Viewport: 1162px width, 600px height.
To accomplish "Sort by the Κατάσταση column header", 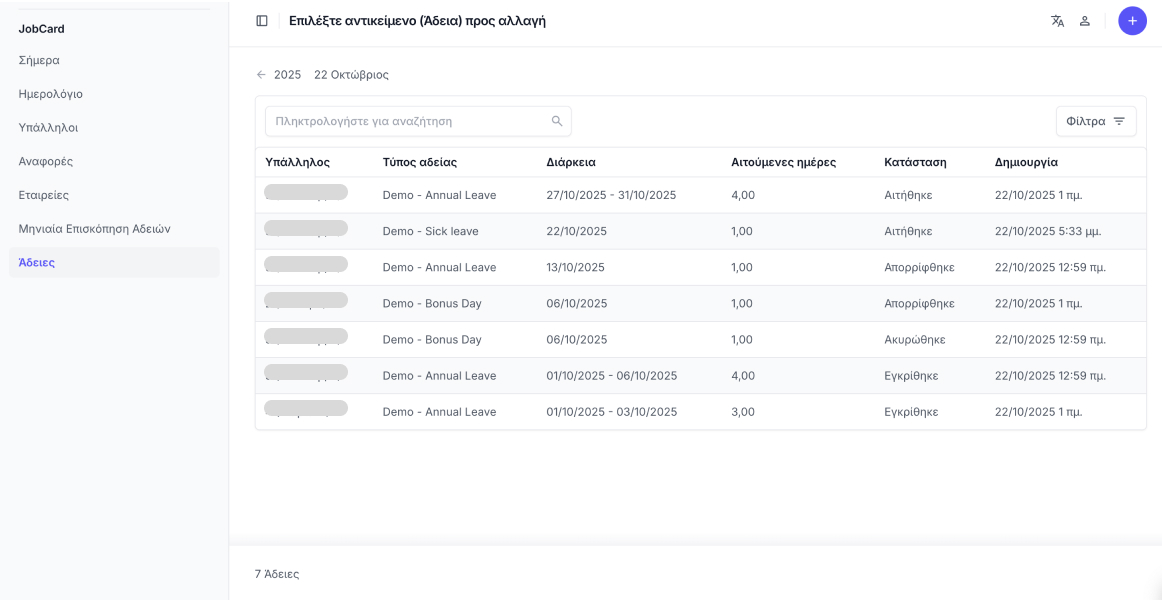I will click(915, 162).
